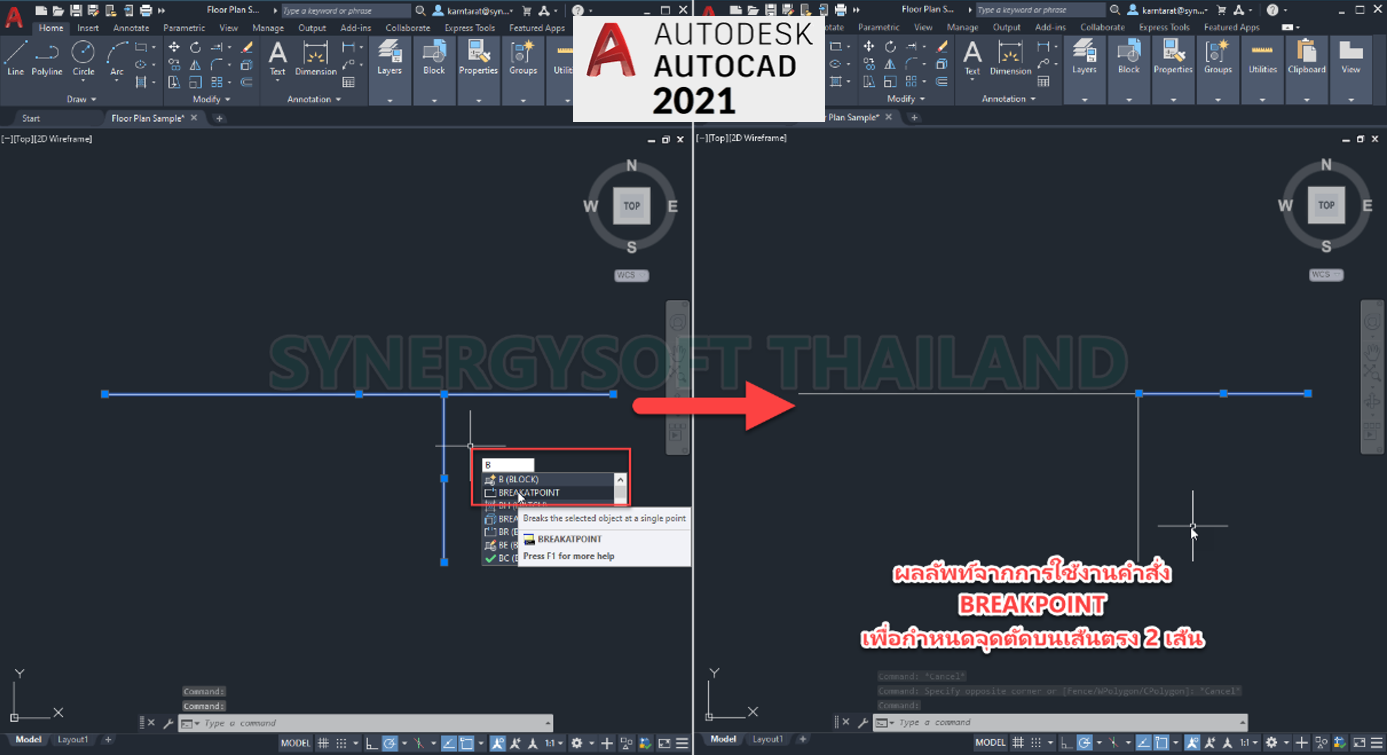Expand the Draw panel
The width and height of the screenshot is (1387, 755).
pos(93,99)
